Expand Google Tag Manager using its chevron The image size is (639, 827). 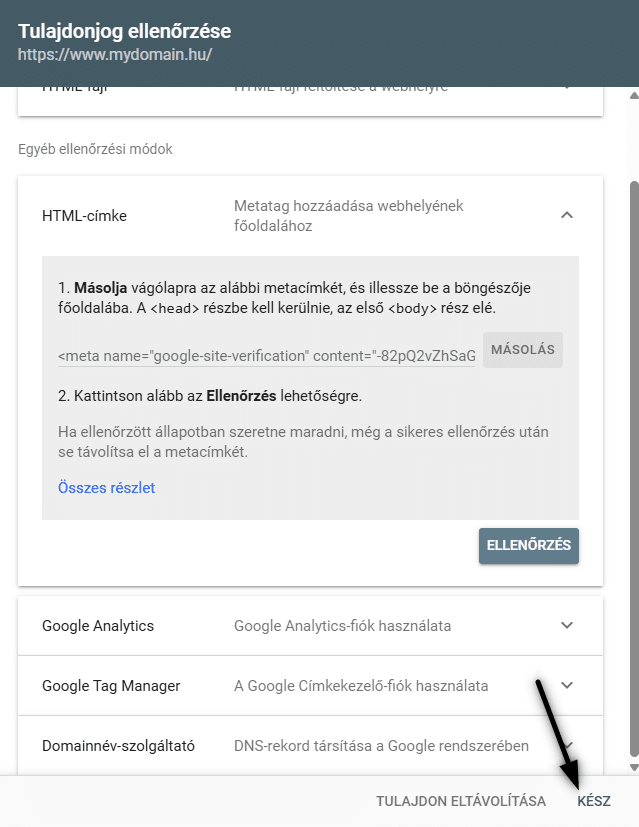[x=567, y=686]
